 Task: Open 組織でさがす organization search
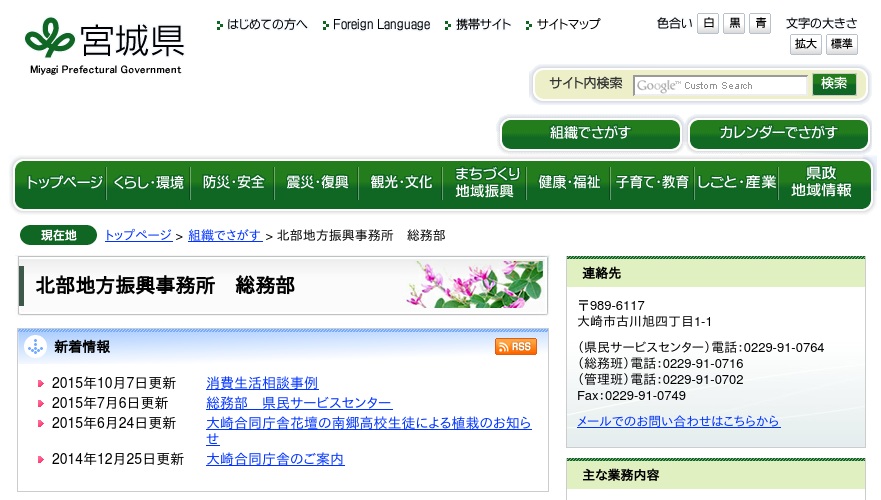tap(591, 133)
